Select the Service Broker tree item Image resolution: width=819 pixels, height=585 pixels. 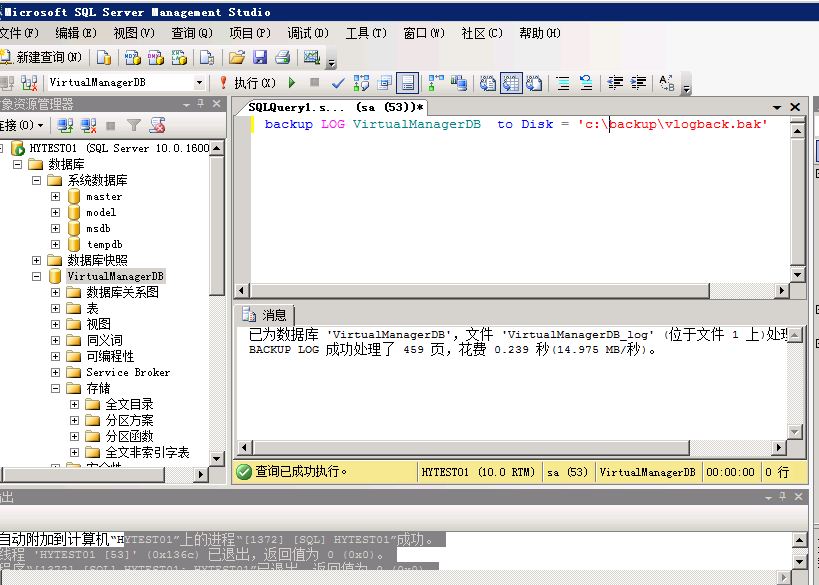(127, 372)
